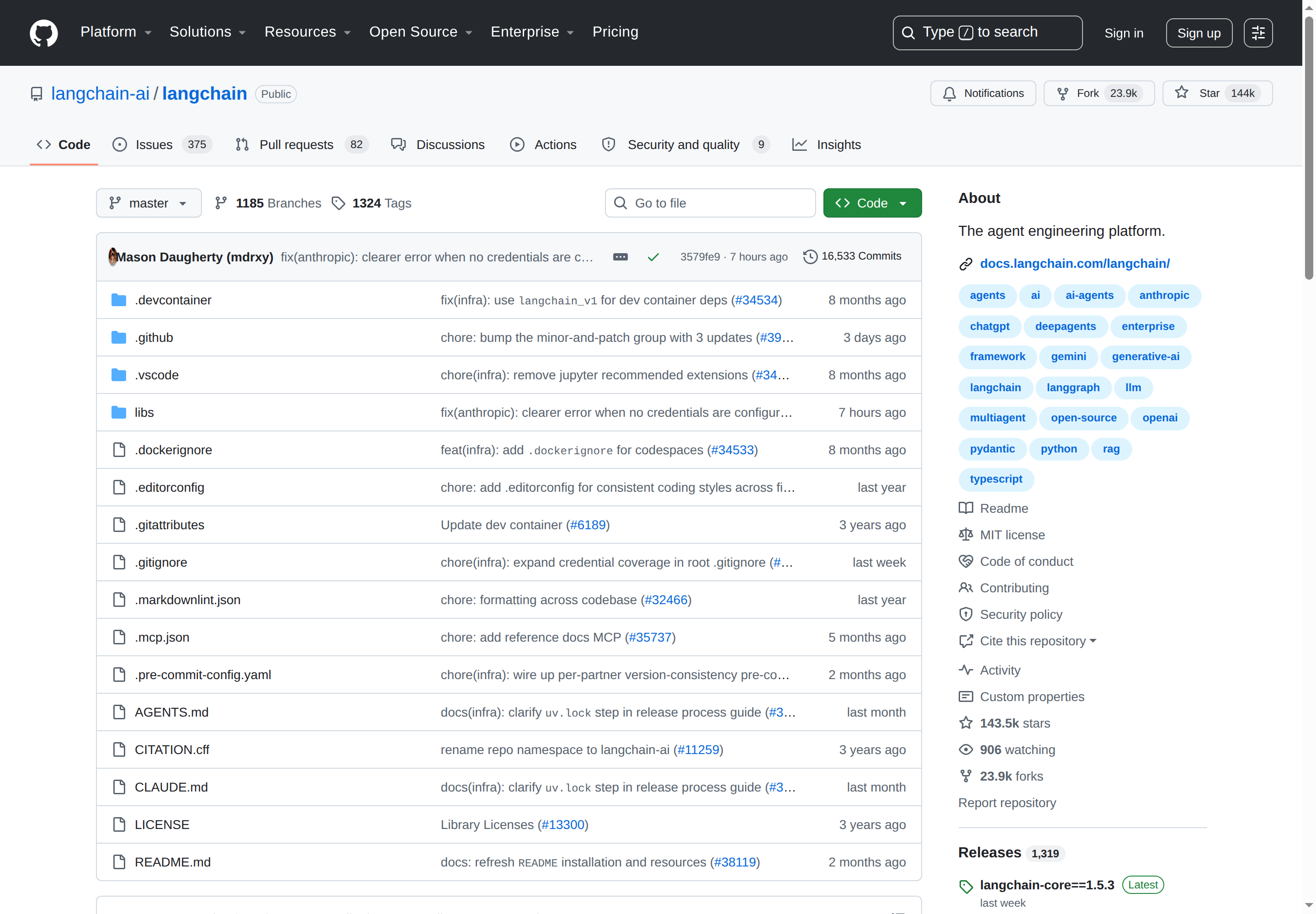This screenshot has height=914, width=1316.
Task: Open the .github folder
Action: point(154,337)
